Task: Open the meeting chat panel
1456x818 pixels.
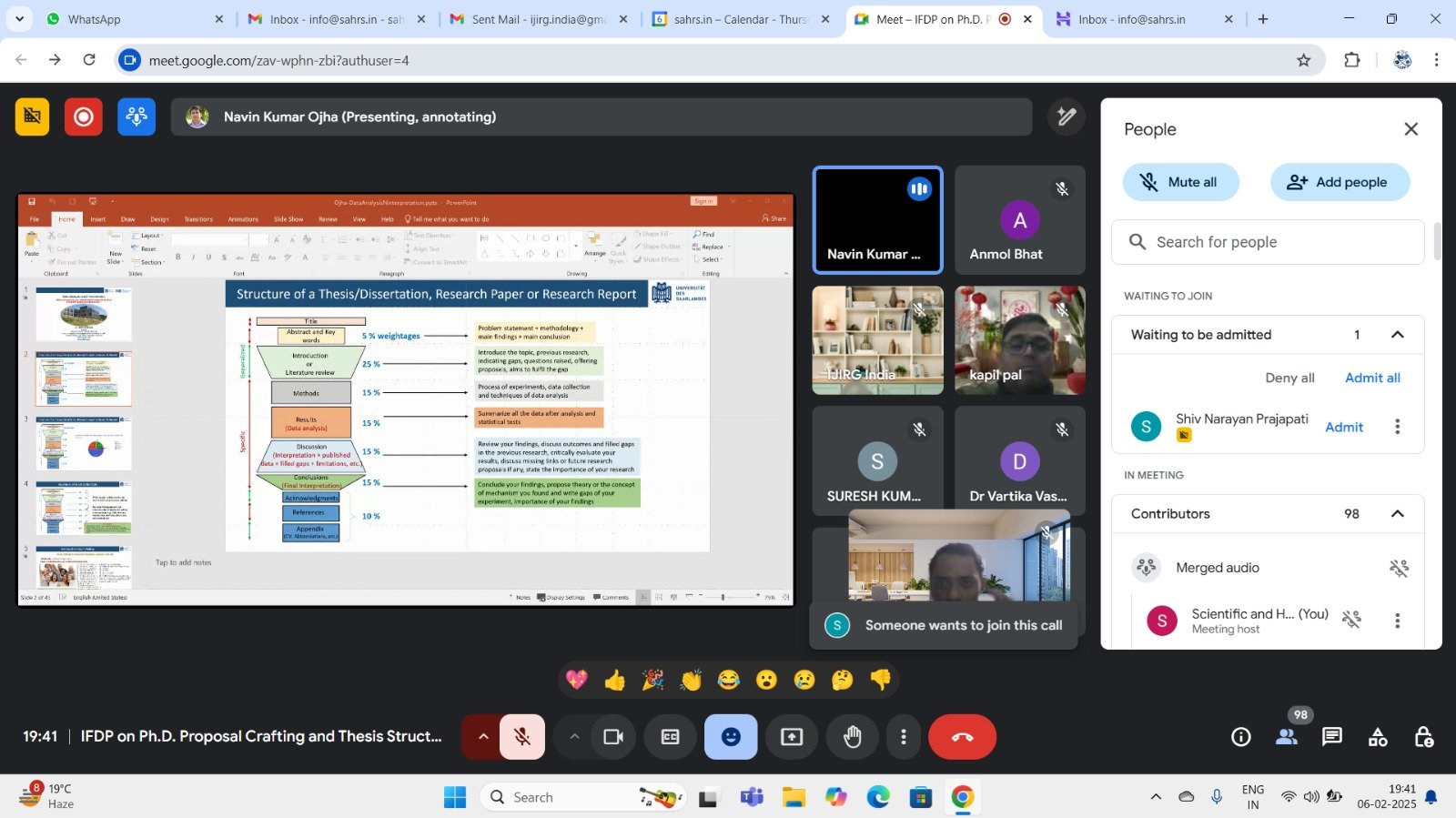Action: [x=1332, y=737]
